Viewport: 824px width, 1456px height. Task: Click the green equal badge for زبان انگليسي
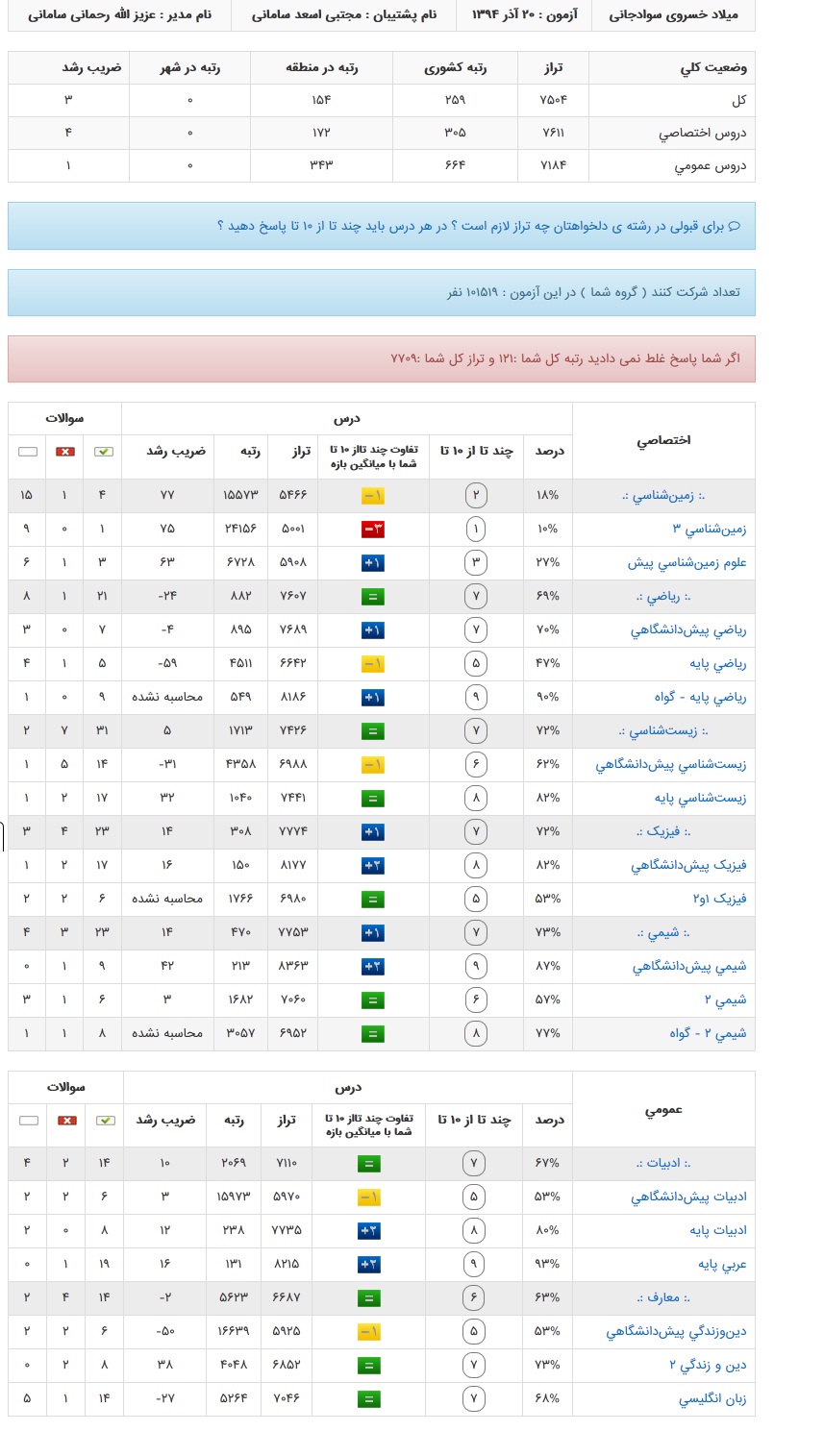(369, 1398)
